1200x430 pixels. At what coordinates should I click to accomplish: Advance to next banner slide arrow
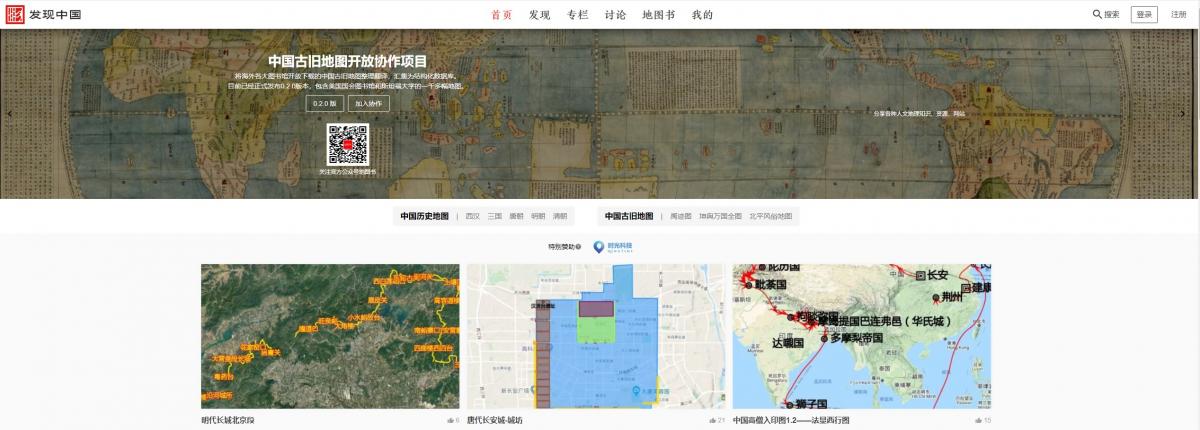pyautogui.click(x=1191, y=113)
